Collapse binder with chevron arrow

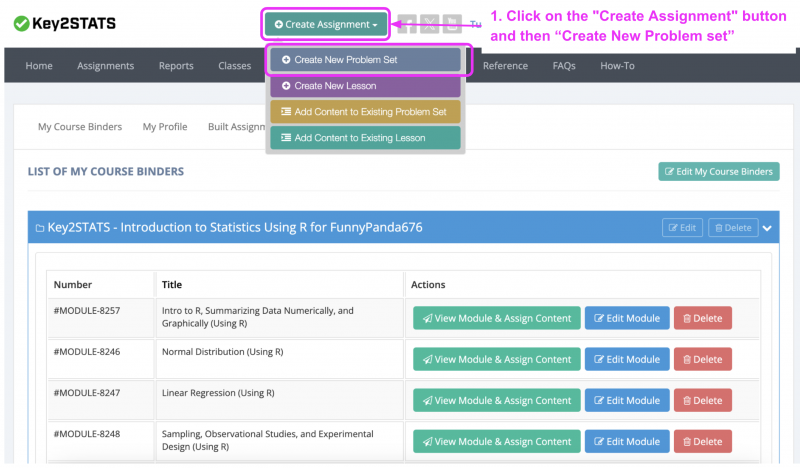click(767, 228)
